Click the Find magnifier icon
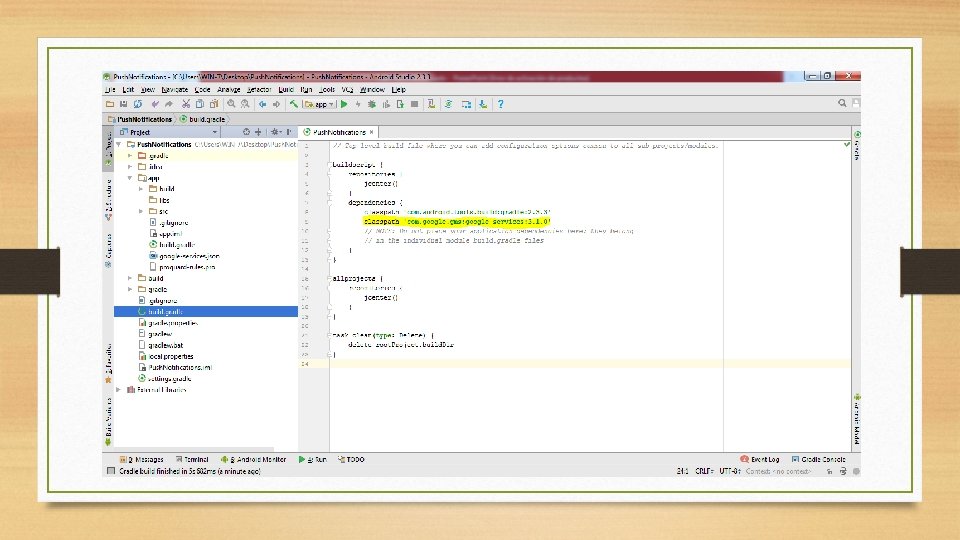The height and width of the screenshot is (540, 960). [231, 105]
